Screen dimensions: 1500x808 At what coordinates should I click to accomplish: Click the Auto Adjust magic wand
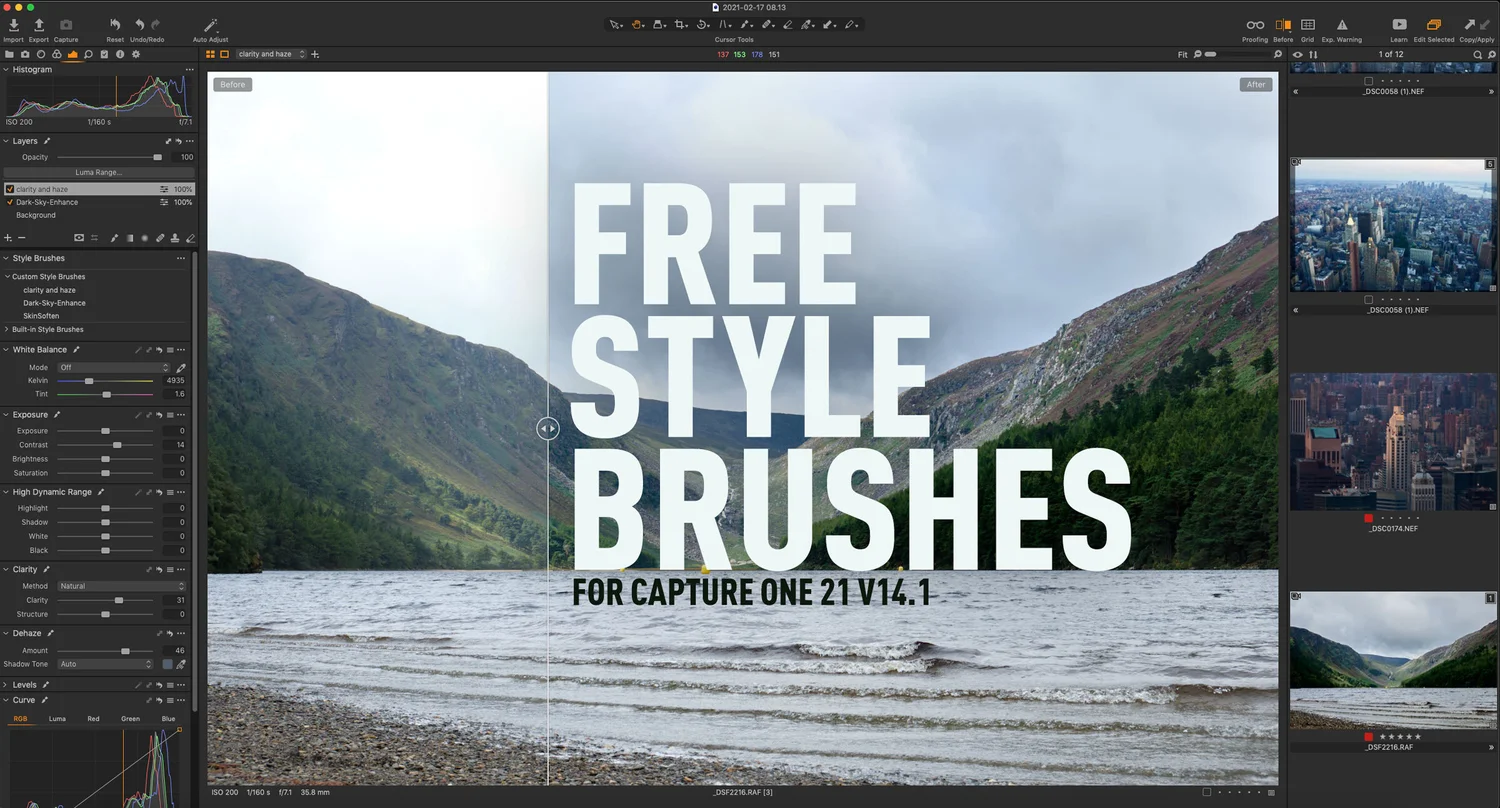(210, 25)
